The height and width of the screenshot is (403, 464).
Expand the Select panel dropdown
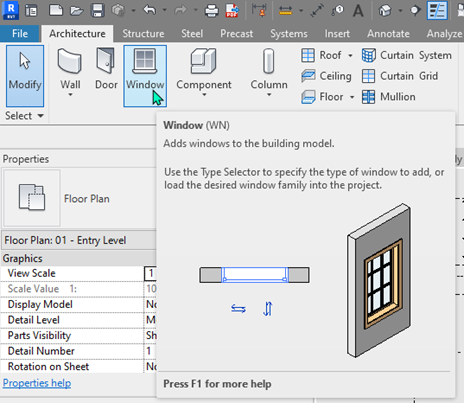24,116
